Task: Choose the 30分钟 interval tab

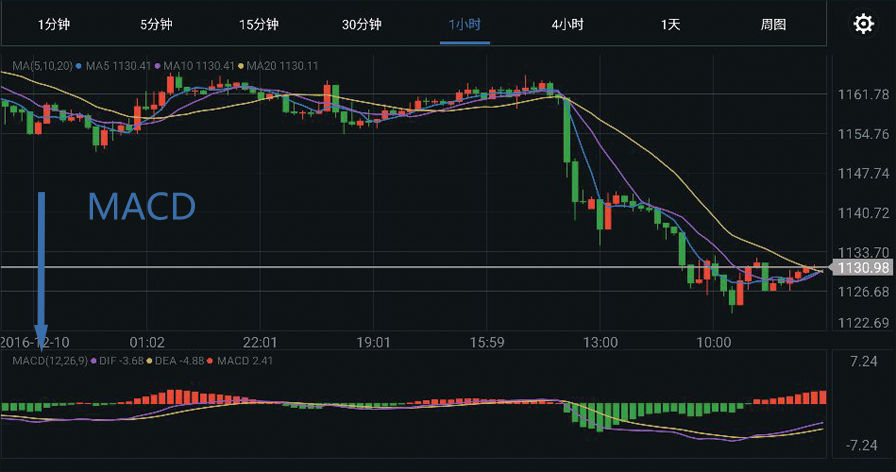Action: coord(361,24)
